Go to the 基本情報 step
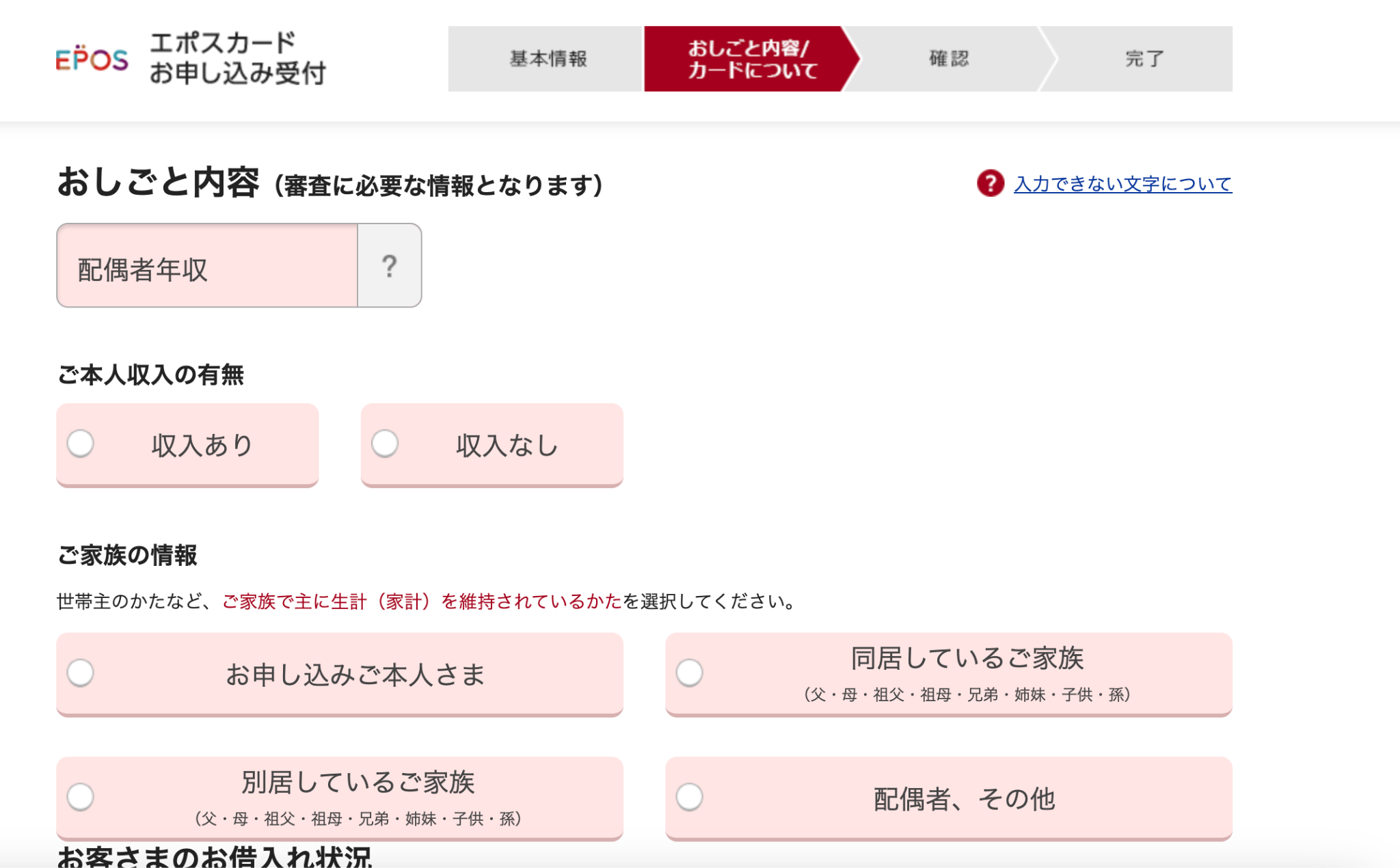1400x868 pixels. tap(548, 59)
